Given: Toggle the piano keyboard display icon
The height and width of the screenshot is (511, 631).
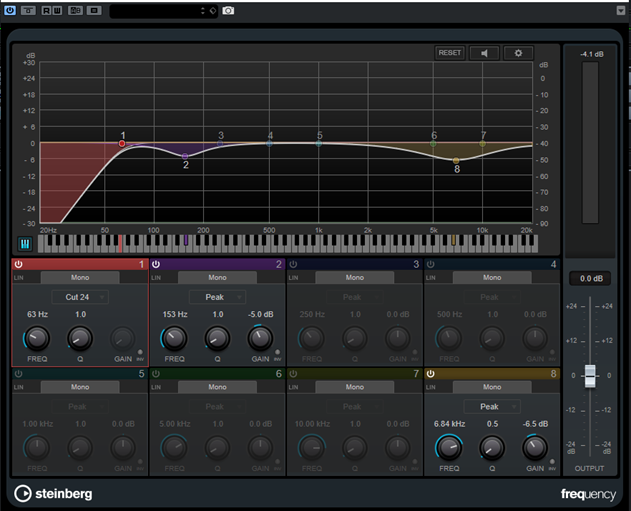Looking at the screenshot, I should (x=24, y=243).
